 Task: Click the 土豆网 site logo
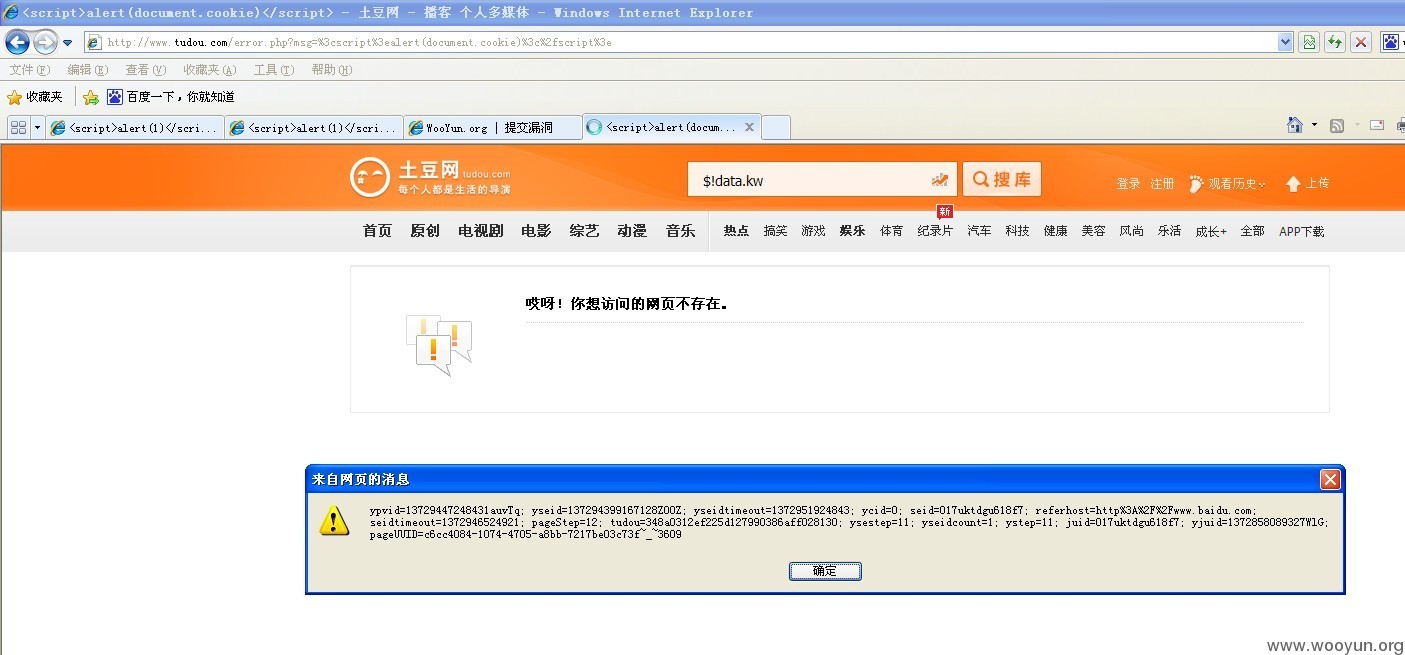coord(430,177)
